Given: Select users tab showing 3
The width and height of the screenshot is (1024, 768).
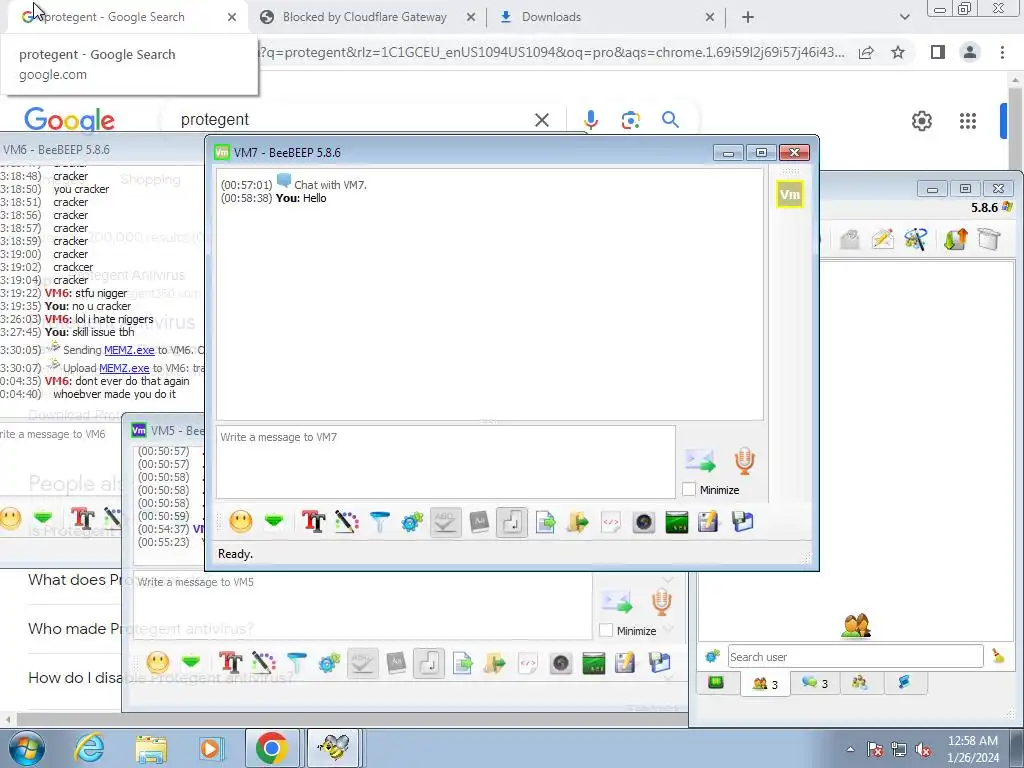Looking at the screenshot, I should [x=765, y=684].
